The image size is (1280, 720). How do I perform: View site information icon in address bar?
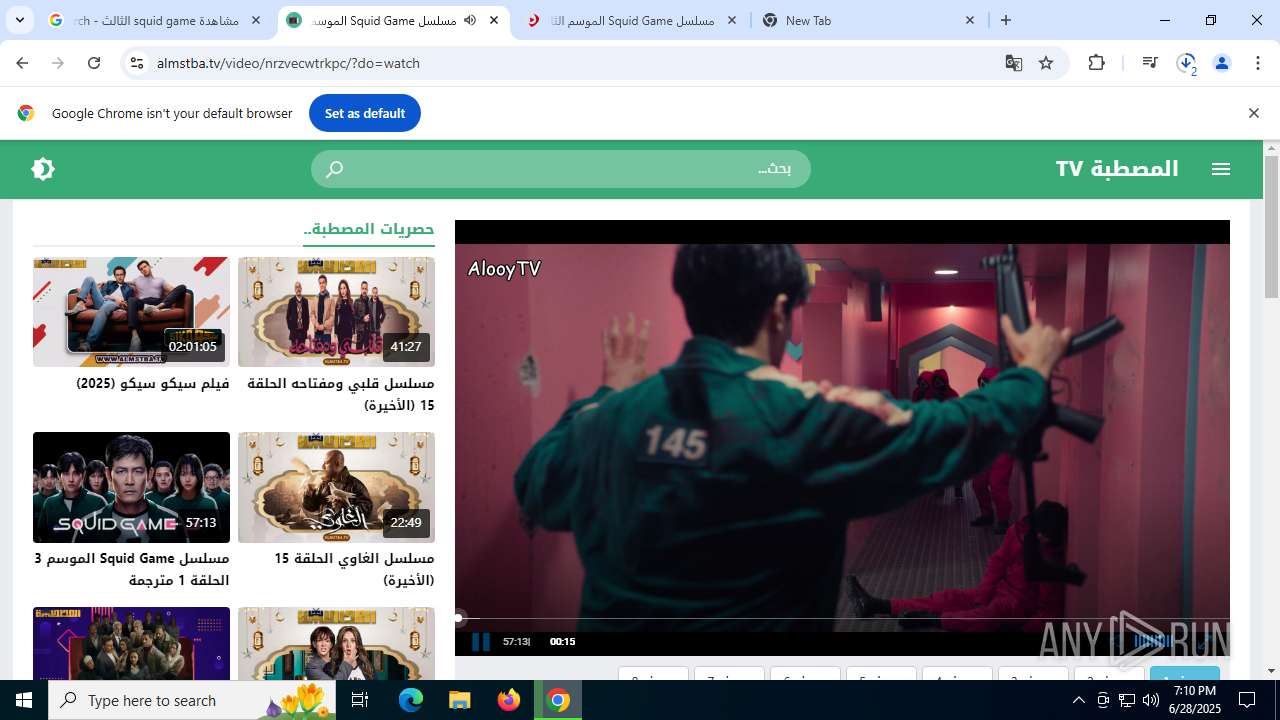137,63
